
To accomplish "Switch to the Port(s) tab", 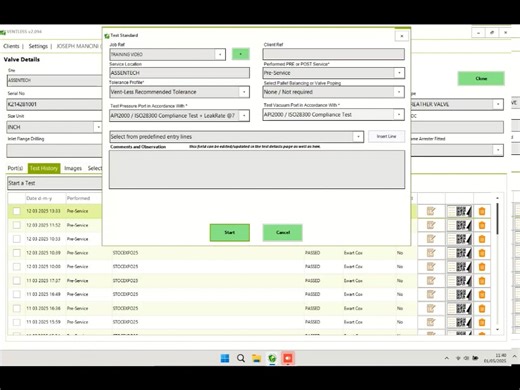I will [15, 168].
